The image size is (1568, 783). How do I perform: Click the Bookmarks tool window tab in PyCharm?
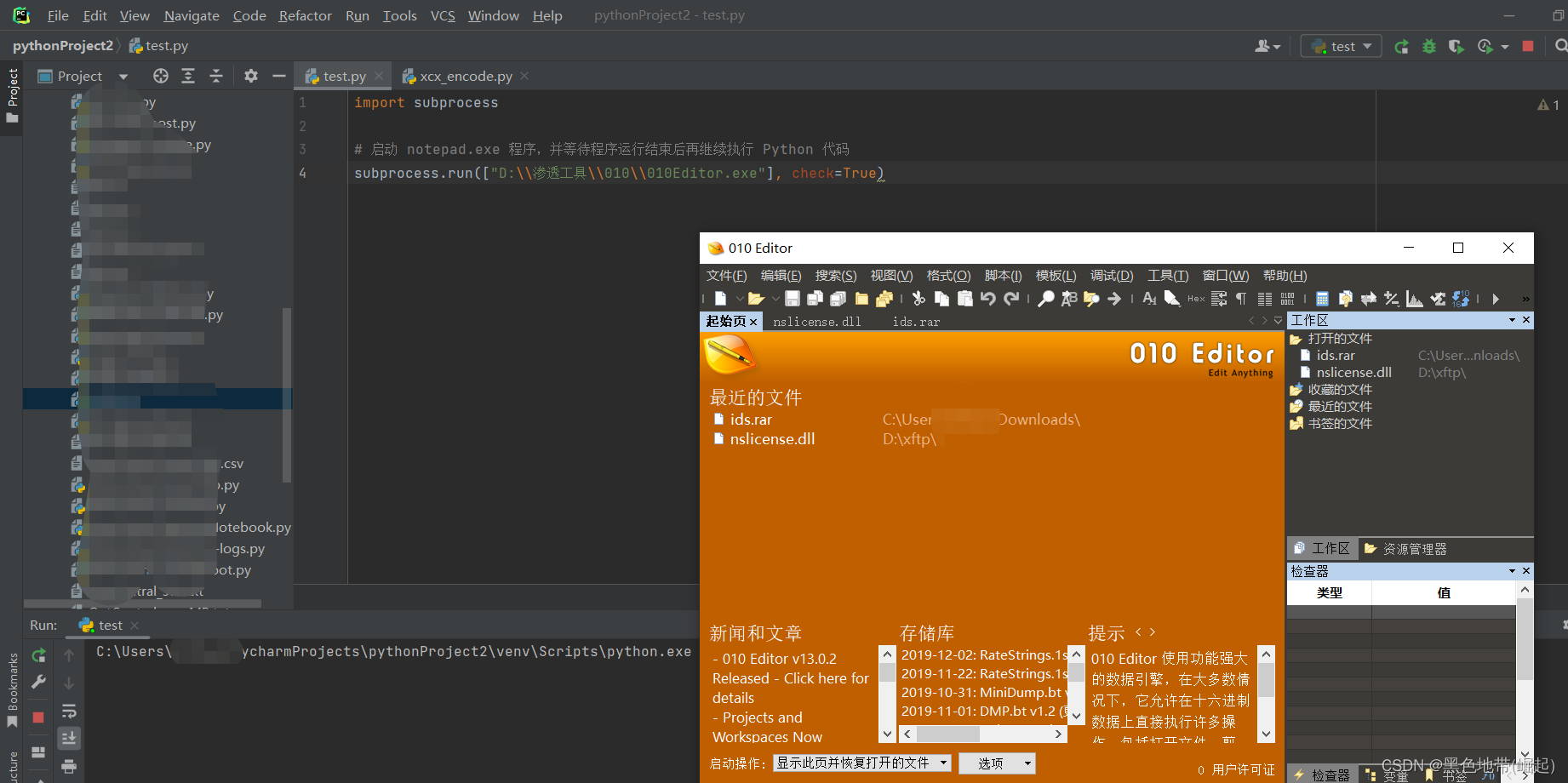12,689
